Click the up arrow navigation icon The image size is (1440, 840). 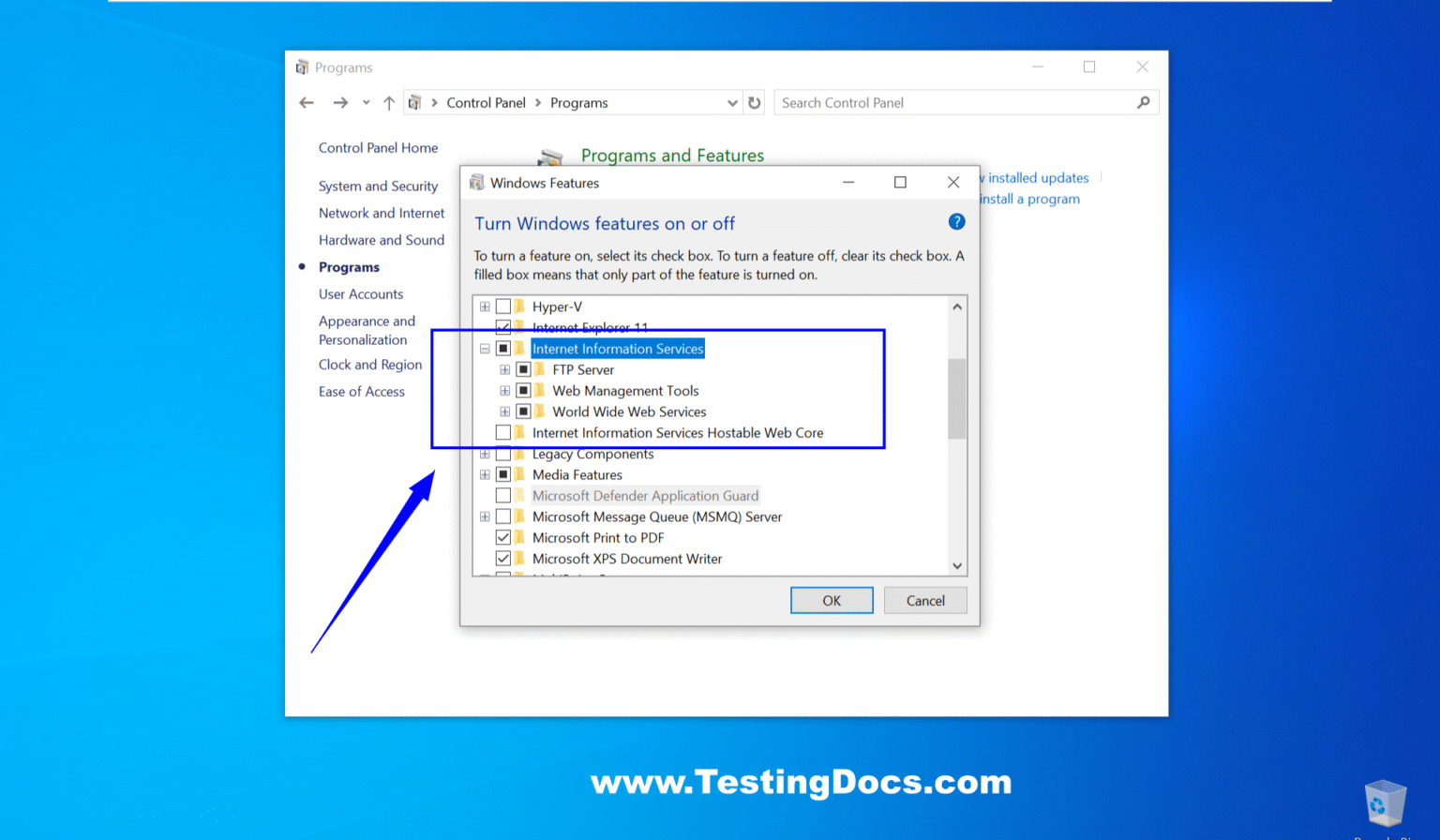[388, 102]
